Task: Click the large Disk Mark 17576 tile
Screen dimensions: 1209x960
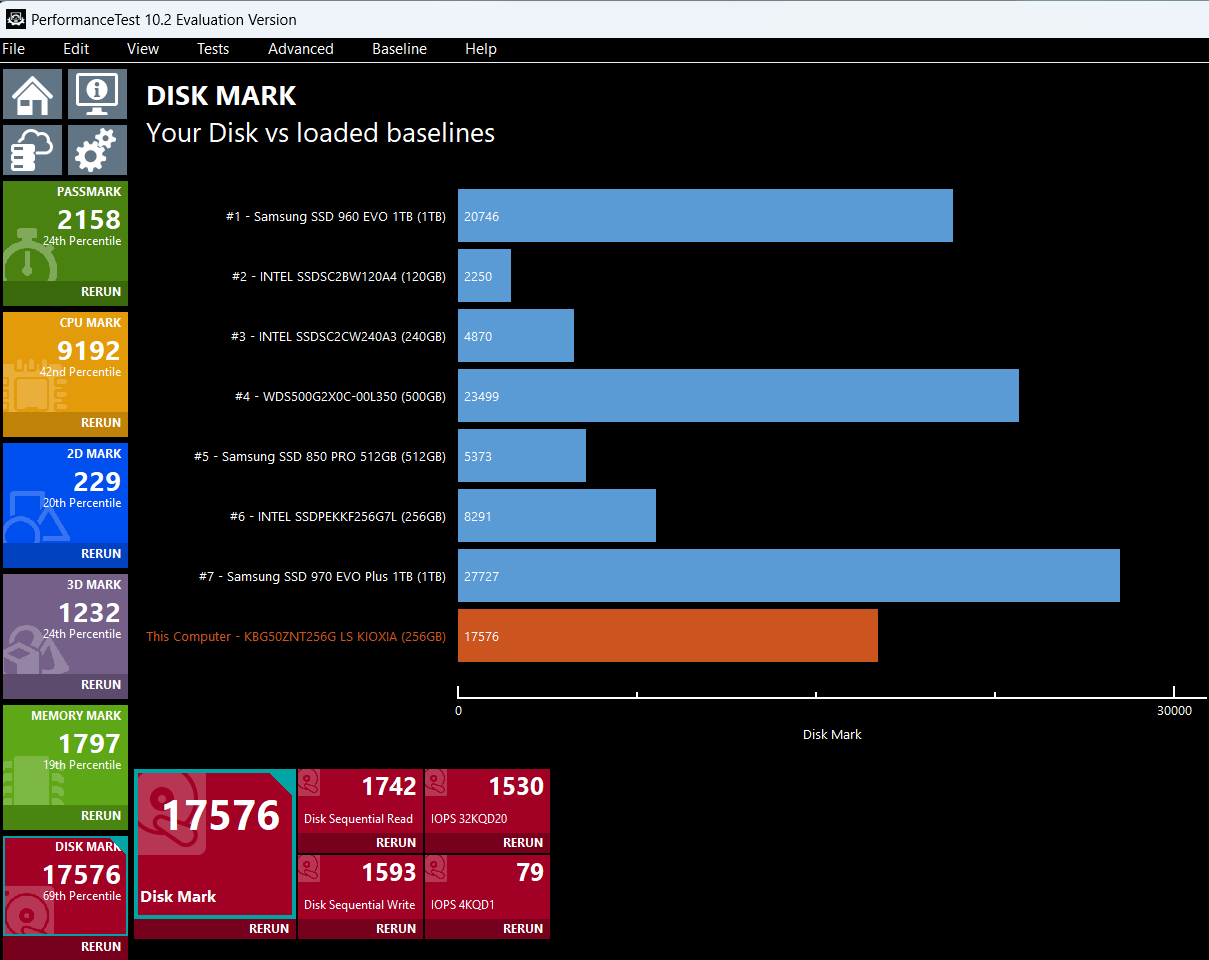Action: 214,843
